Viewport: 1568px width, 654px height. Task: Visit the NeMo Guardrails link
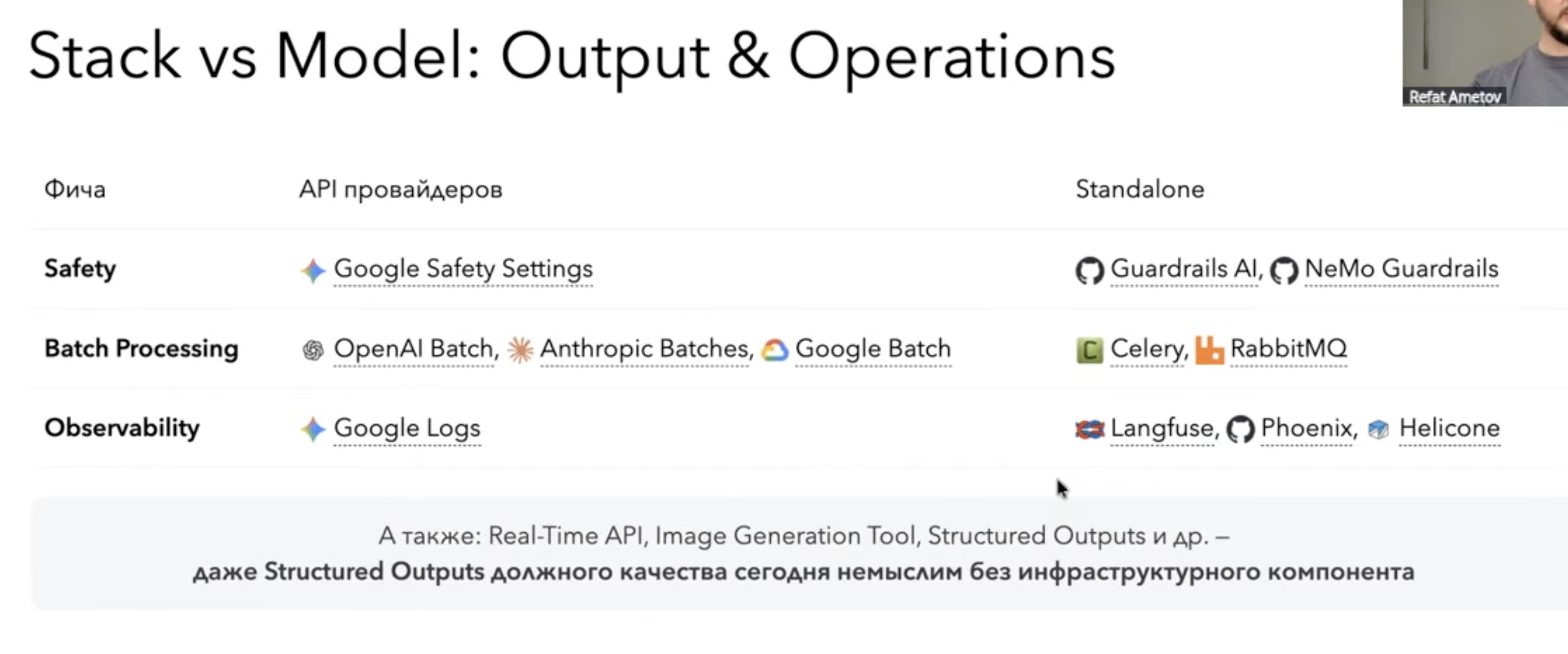1401,269
